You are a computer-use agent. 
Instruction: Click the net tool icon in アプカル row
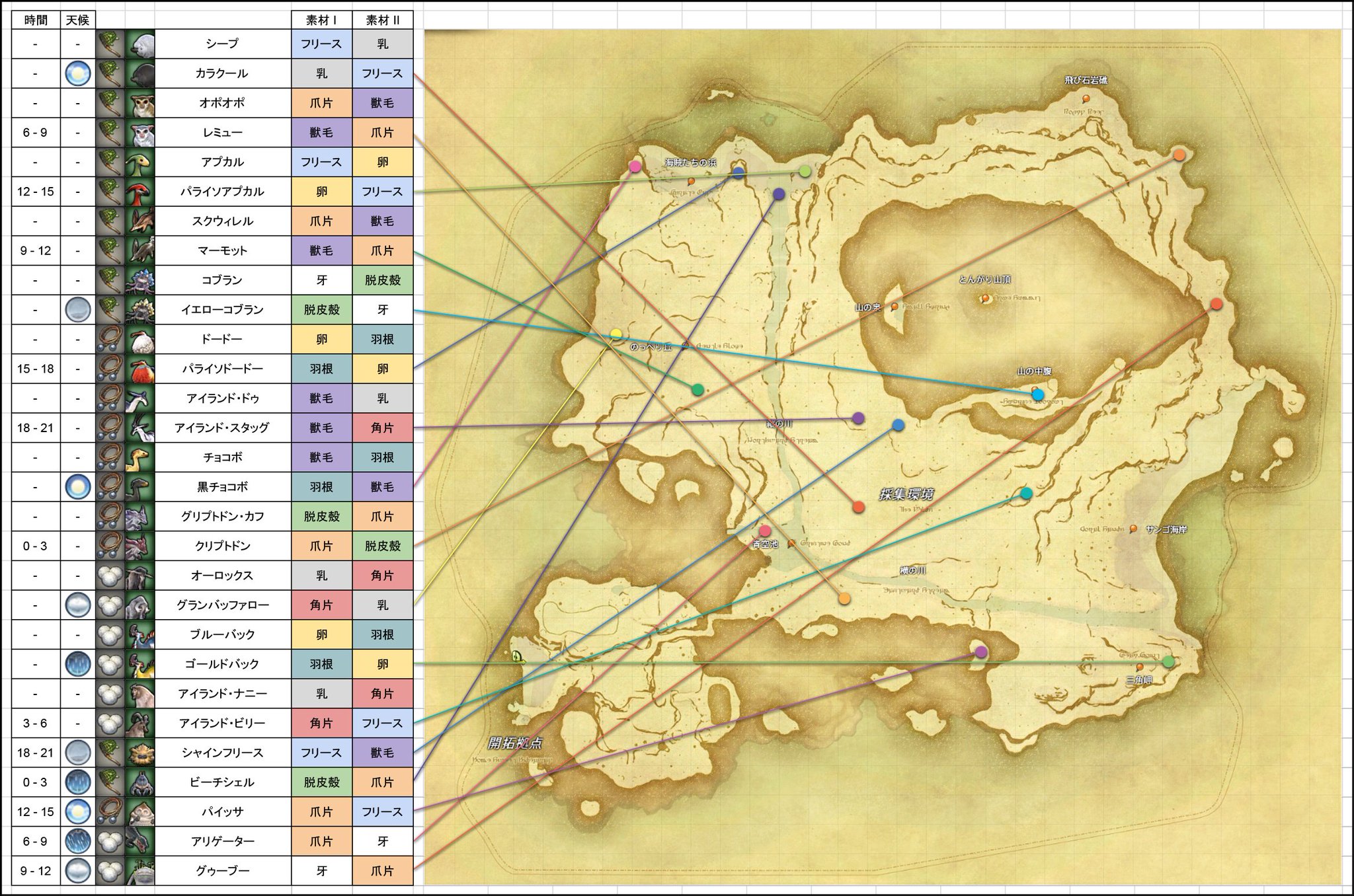[110, 162]
